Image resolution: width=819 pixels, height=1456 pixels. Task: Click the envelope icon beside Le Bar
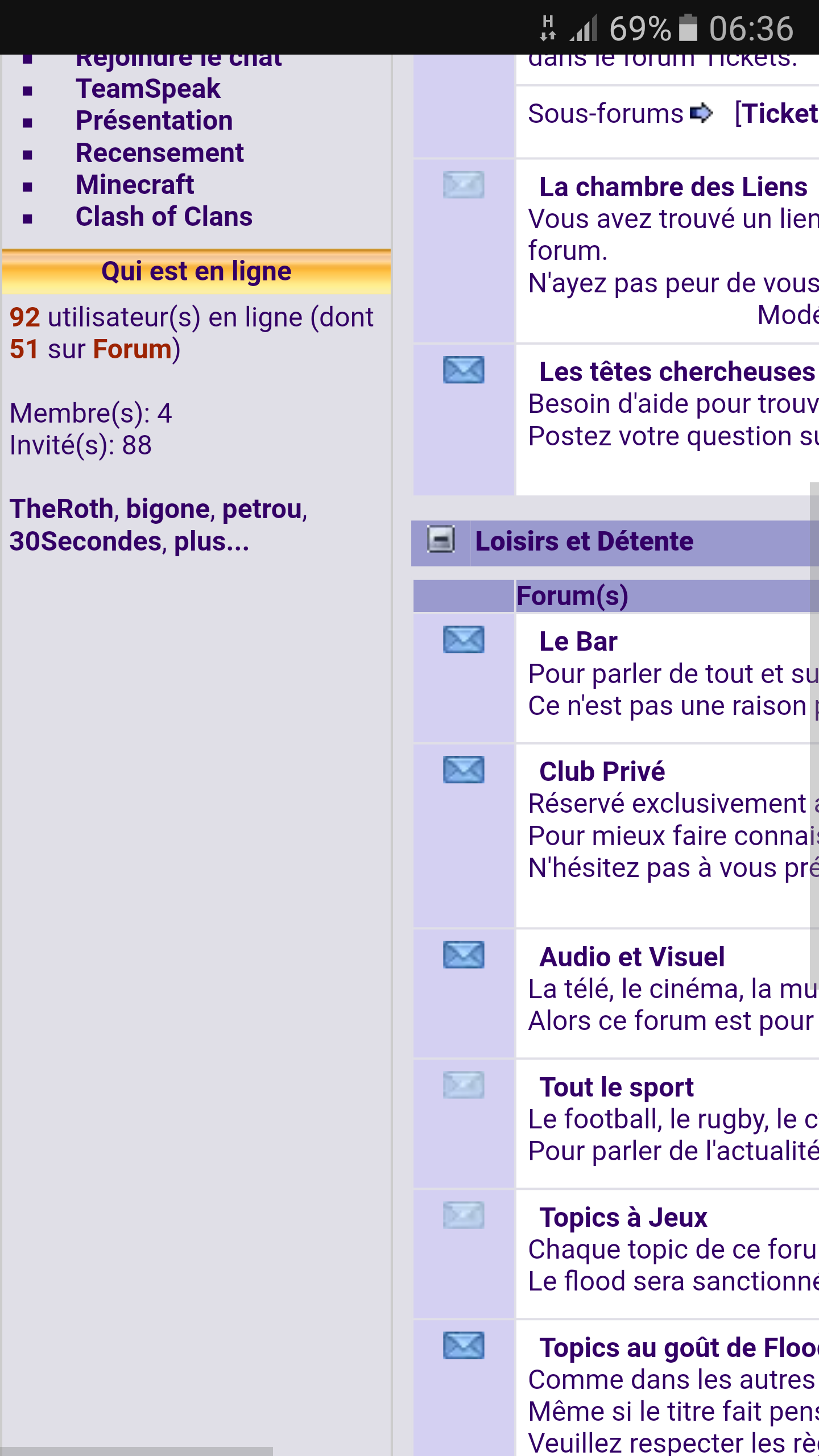click(x=464, y=639)
